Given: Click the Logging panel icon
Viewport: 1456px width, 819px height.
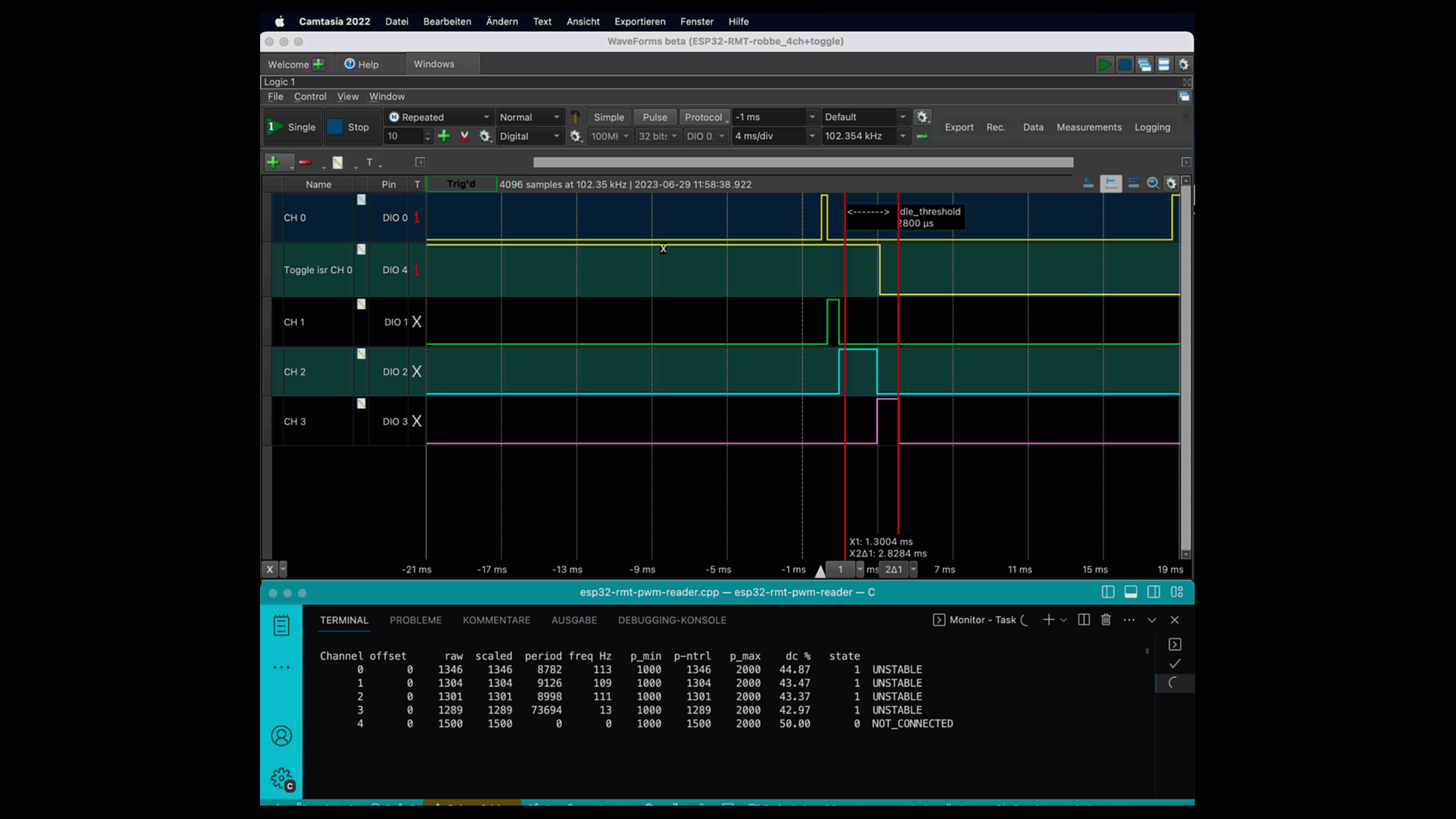Looking at the screenshot, I should click(x=1152, y=127).
